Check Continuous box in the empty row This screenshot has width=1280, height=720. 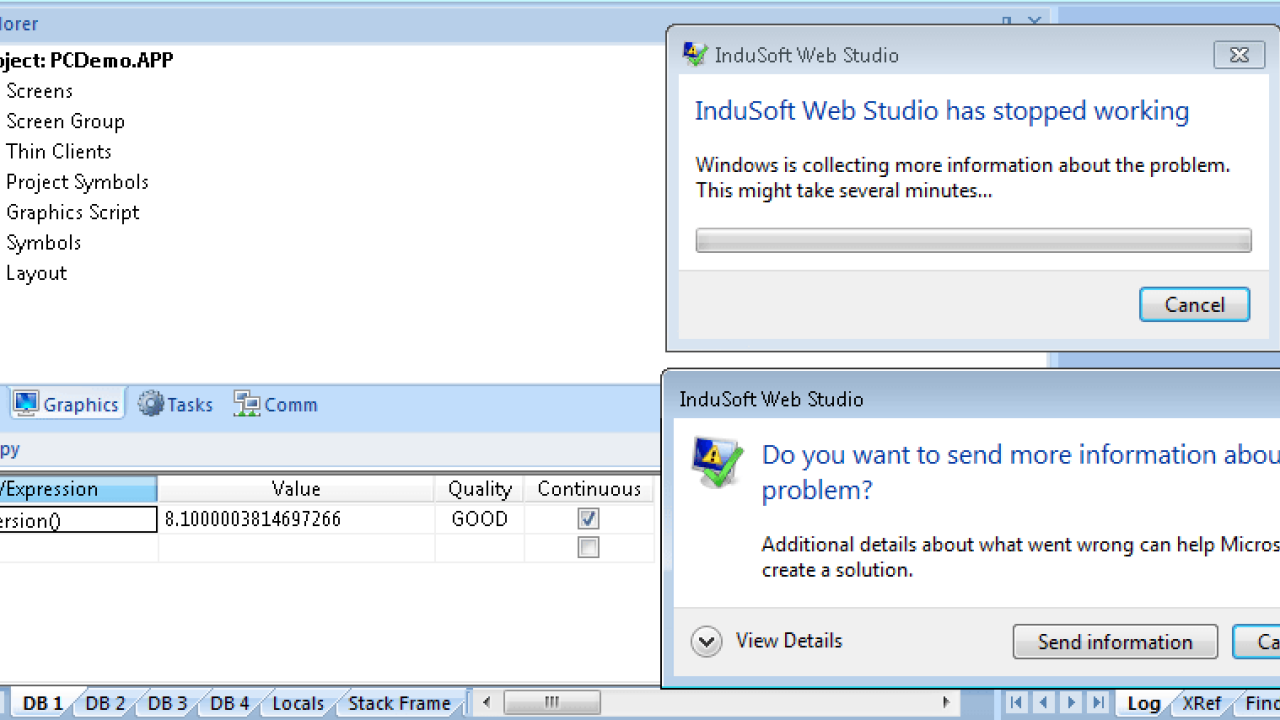tap(588, 548)
